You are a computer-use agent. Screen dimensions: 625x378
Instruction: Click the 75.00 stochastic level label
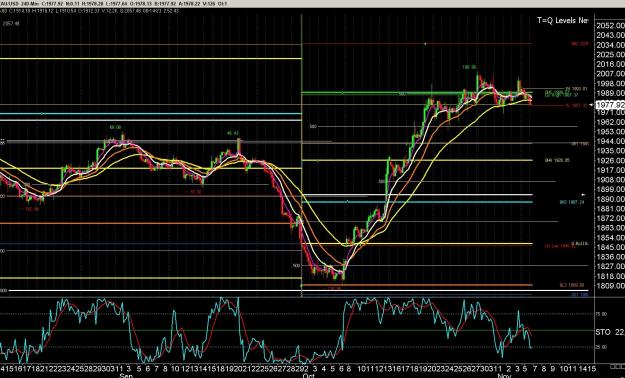pos(601,314)
